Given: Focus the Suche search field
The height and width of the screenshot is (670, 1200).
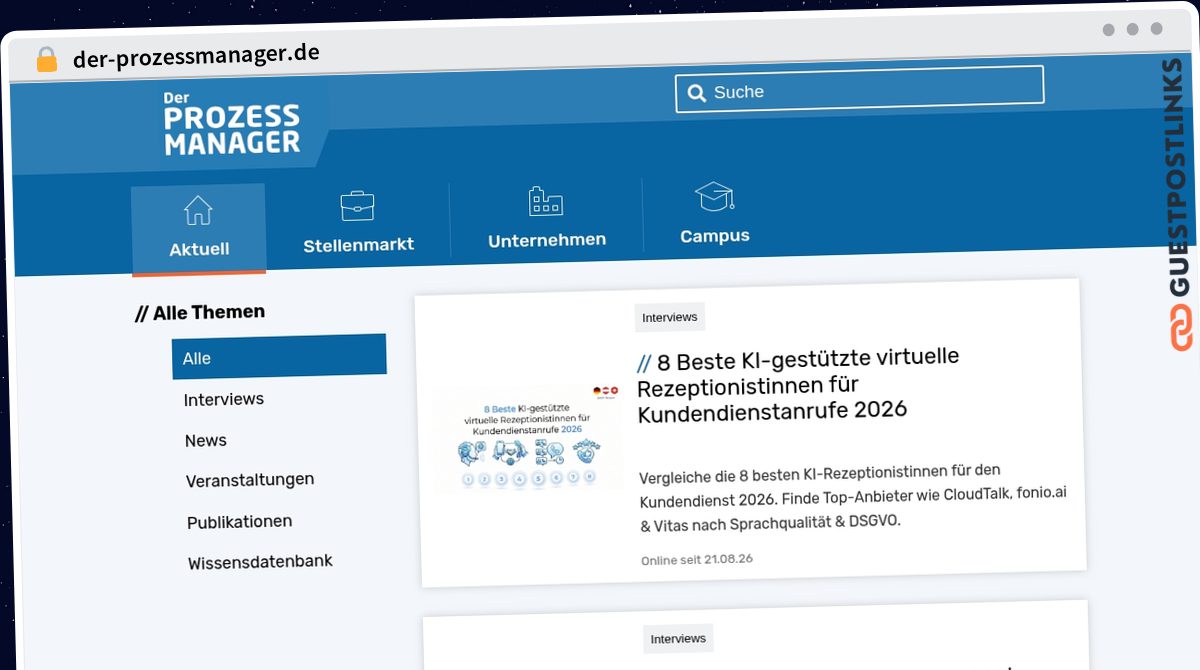Looking at the screenshot, I should tap(860, 88).
